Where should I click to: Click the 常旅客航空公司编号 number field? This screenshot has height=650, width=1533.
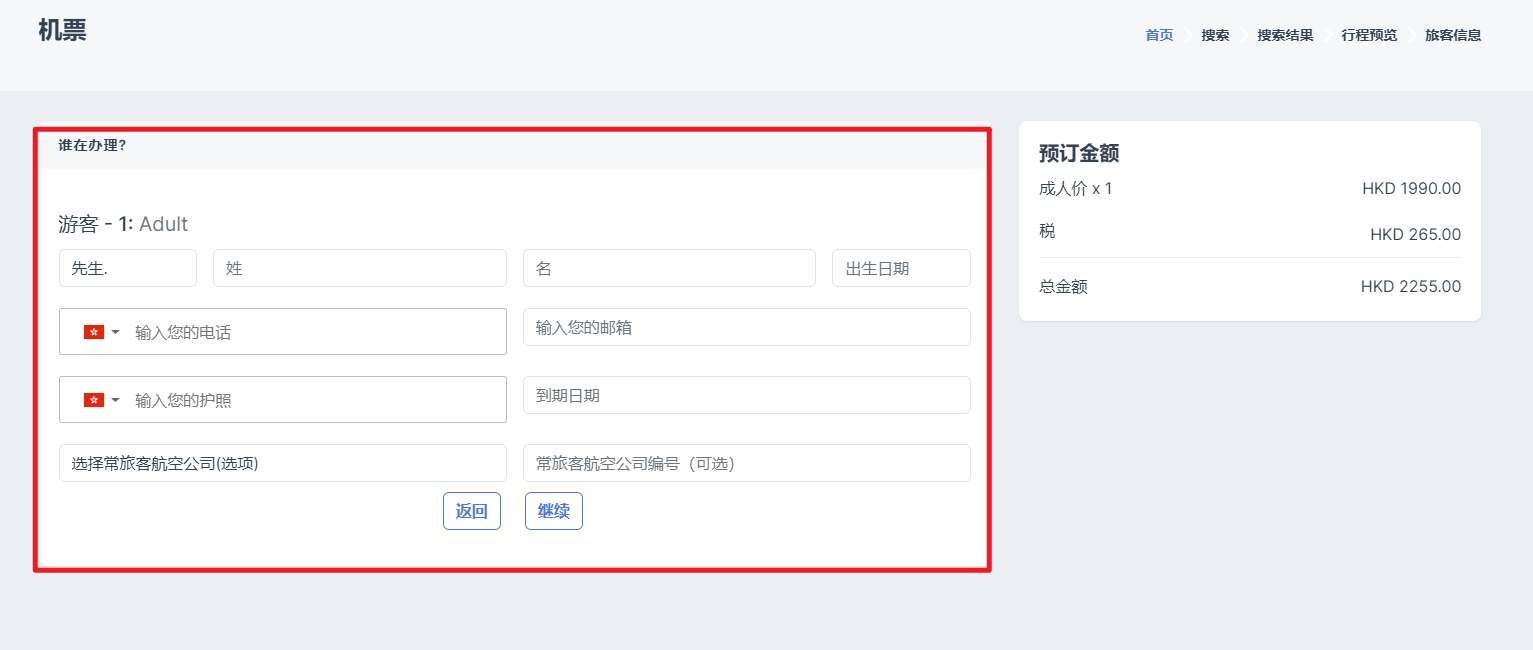click(746, 463)
